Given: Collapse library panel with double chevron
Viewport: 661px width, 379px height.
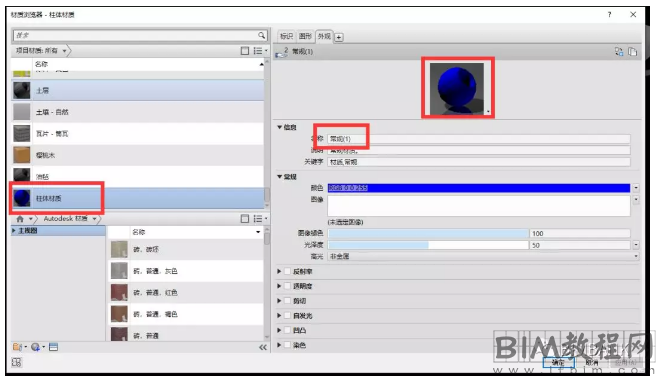Looking at the screenshot, I should point(263,347).
